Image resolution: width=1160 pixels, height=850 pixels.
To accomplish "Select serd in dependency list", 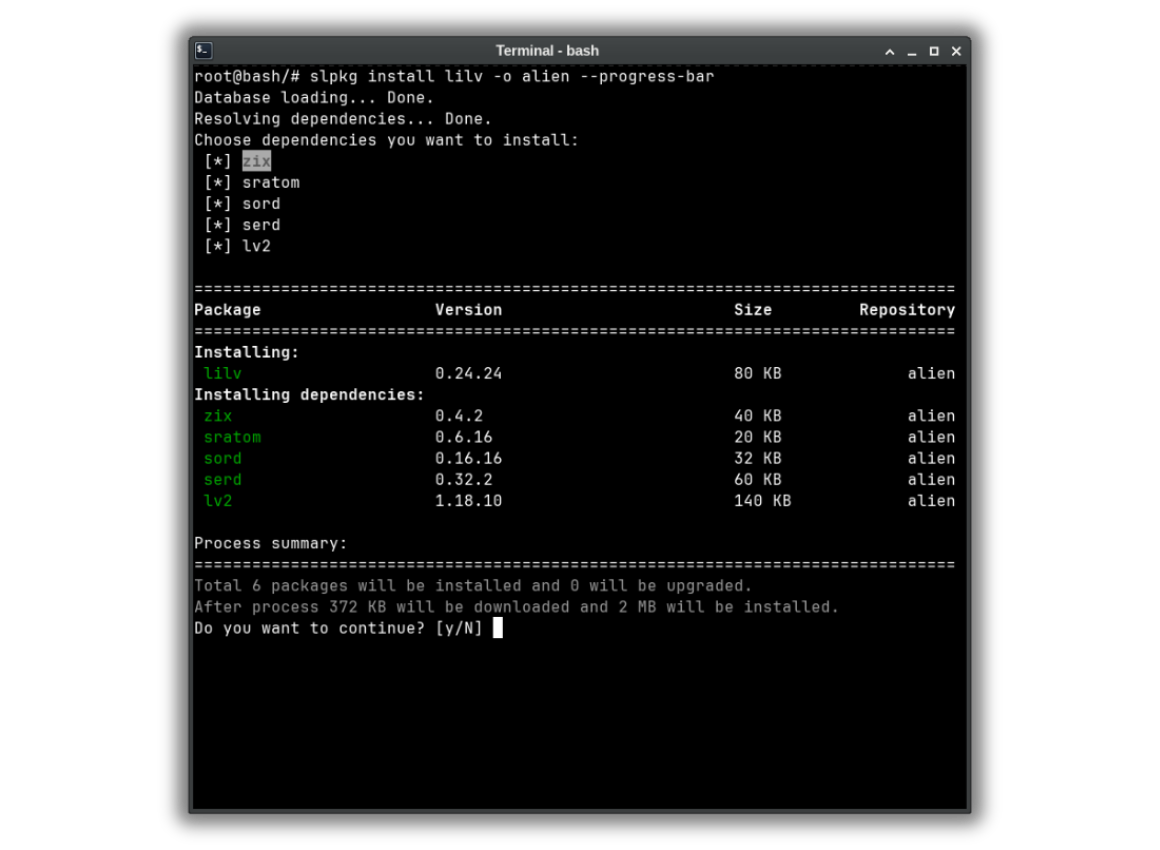I will point(261,225).
